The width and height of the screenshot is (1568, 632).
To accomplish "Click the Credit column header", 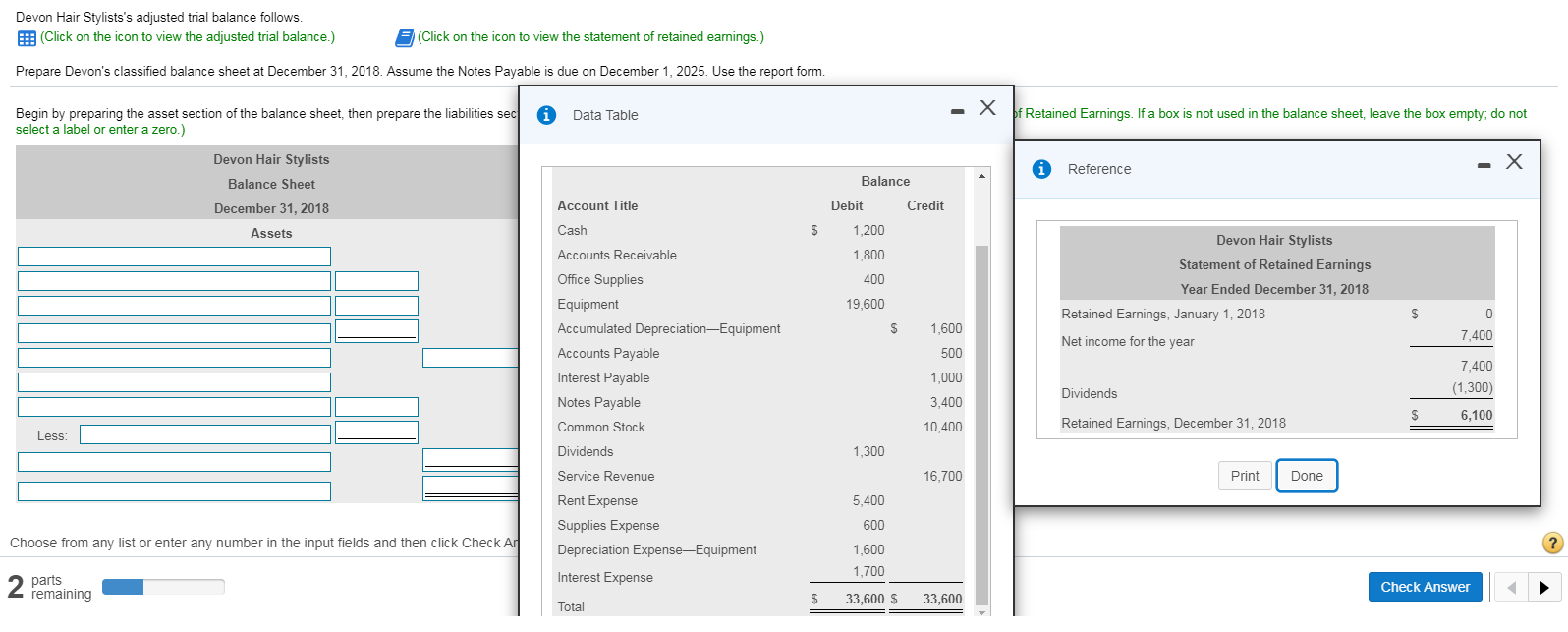I will (925, 206).
